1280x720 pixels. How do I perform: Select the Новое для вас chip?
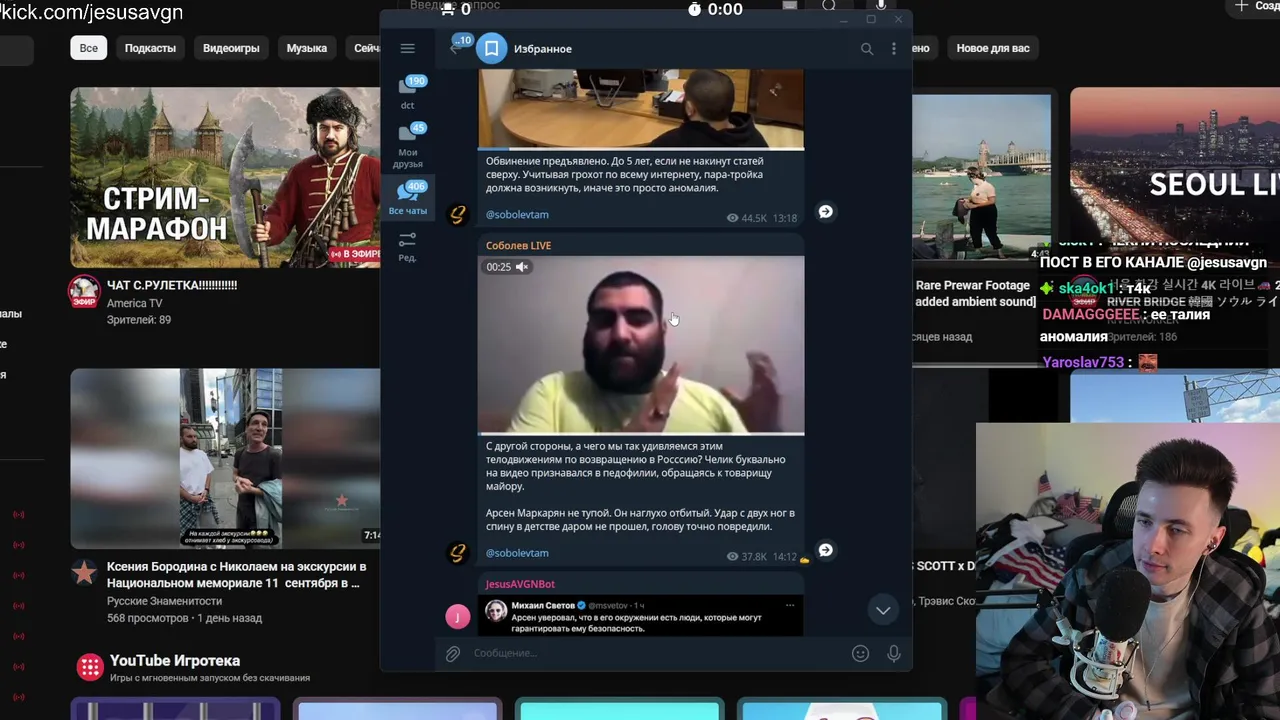point(993,48)
